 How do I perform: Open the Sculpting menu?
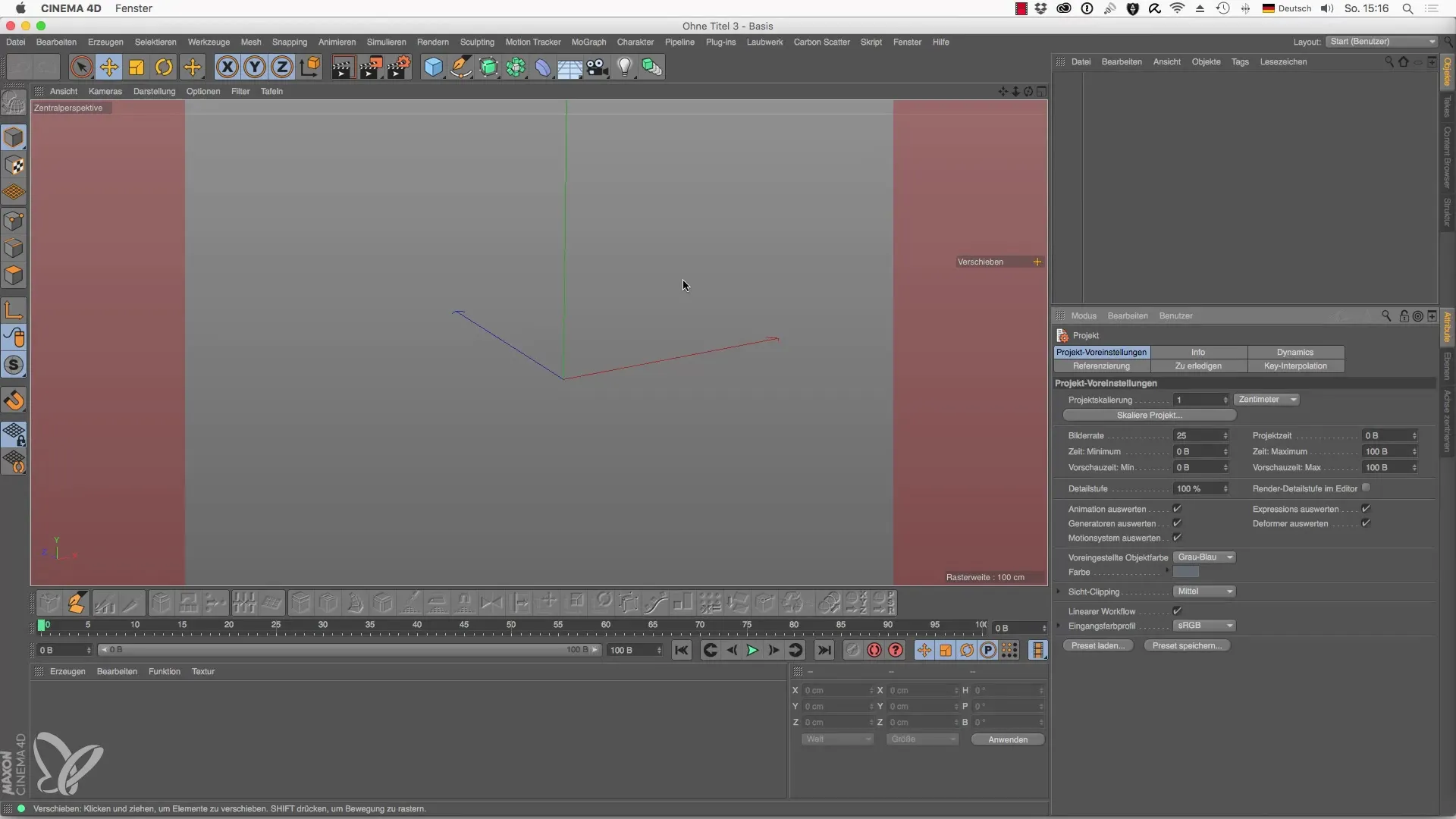(x=477, y=42)
